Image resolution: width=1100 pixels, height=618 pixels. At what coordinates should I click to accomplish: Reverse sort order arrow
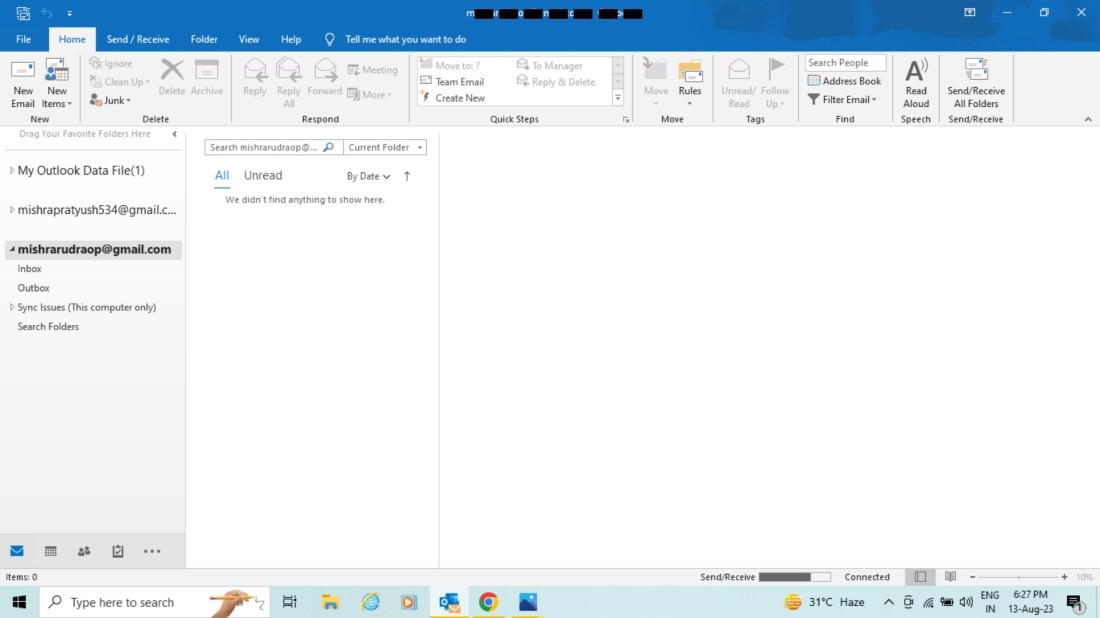coord(407,176)
